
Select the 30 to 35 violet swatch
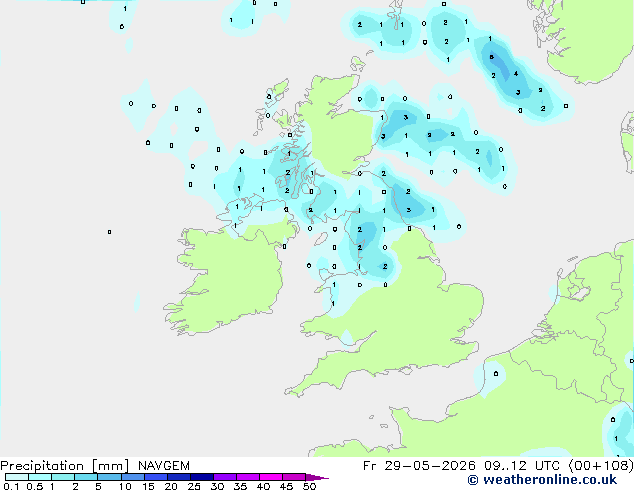click(225, 477)
